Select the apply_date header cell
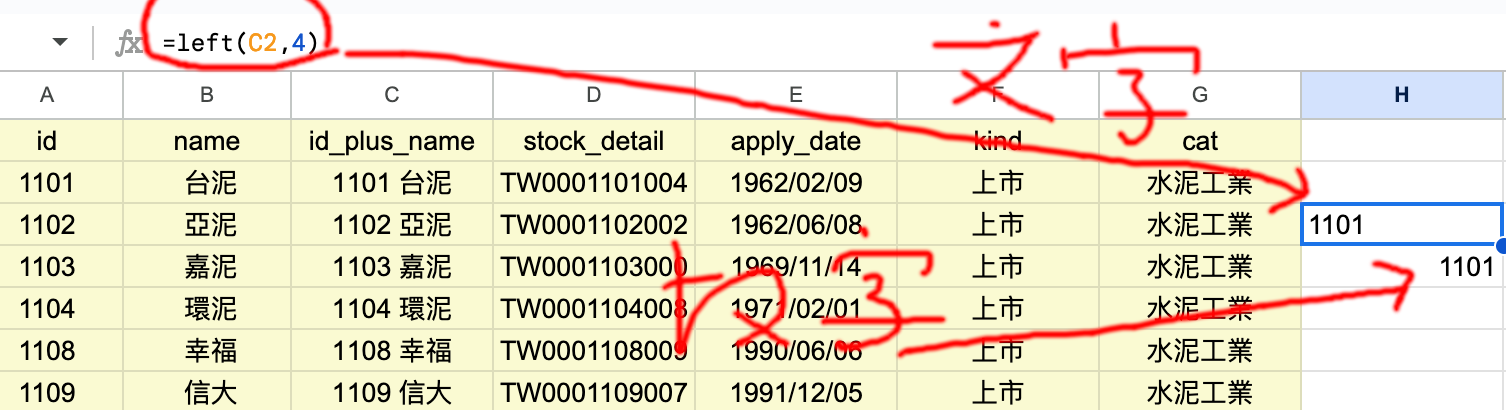The image size is (1506, 410). point(795,141)
